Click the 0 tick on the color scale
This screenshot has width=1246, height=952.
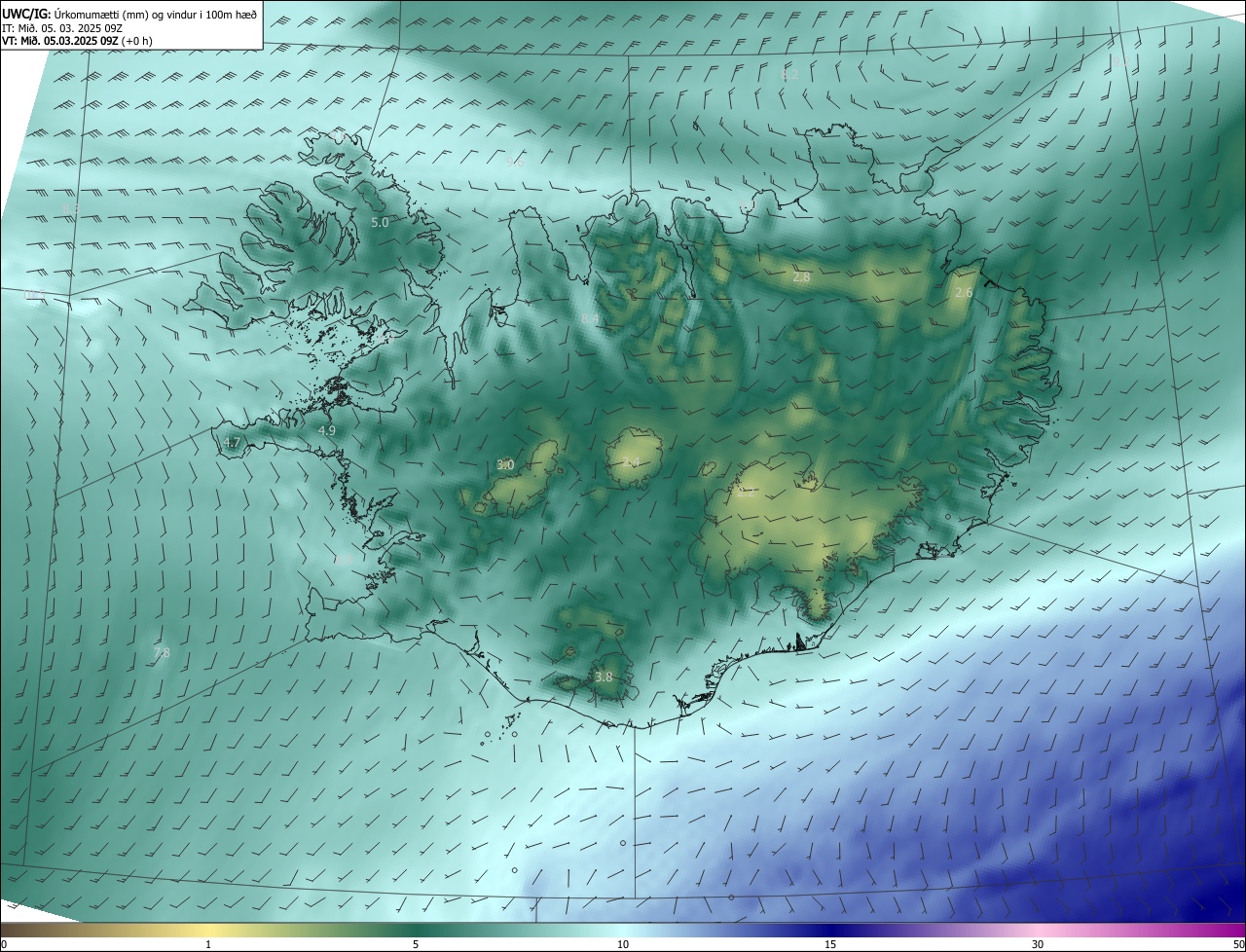4,944
